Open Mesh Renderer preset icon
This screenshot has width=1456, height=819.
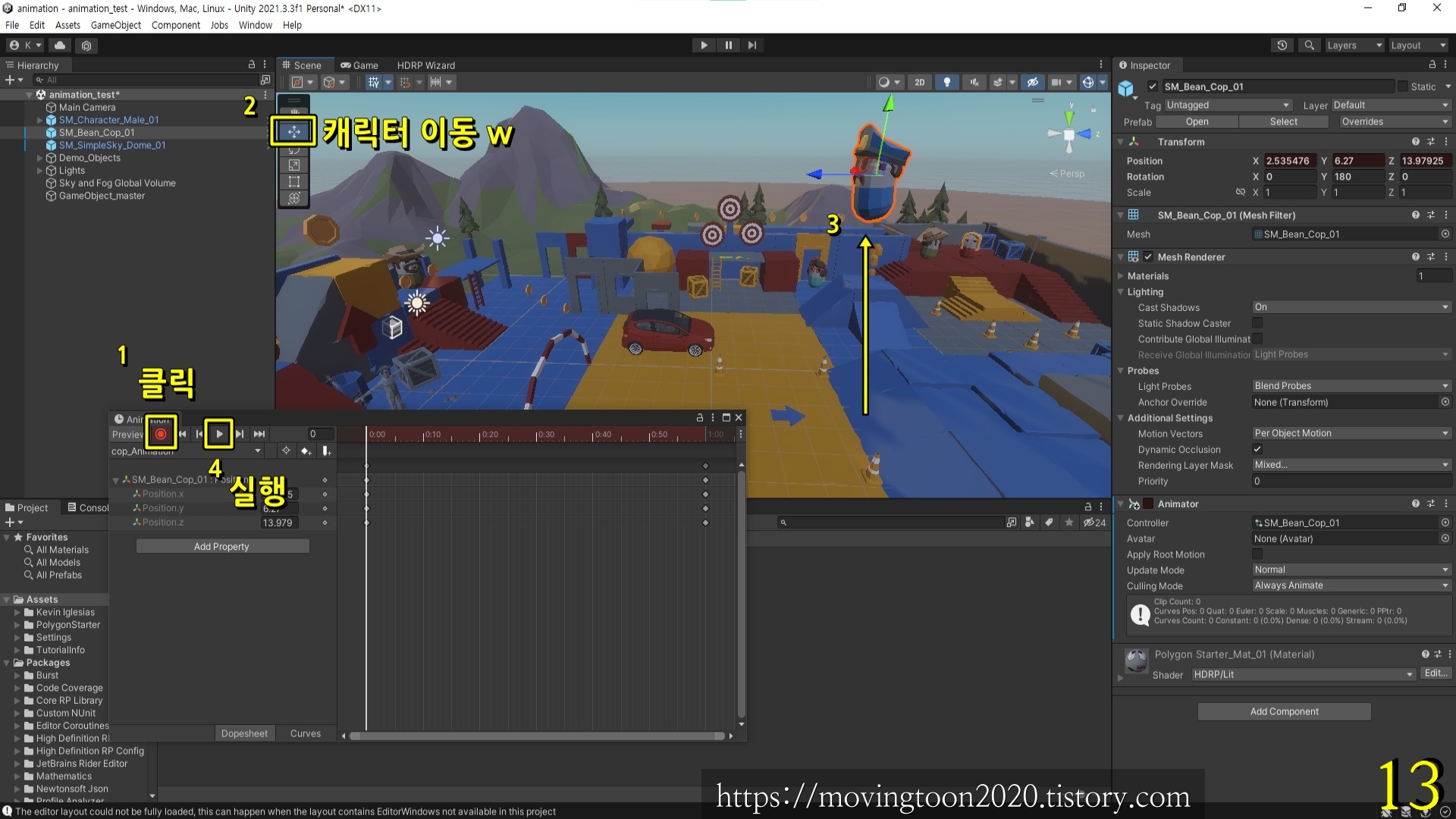click(x=1431, y=257)
